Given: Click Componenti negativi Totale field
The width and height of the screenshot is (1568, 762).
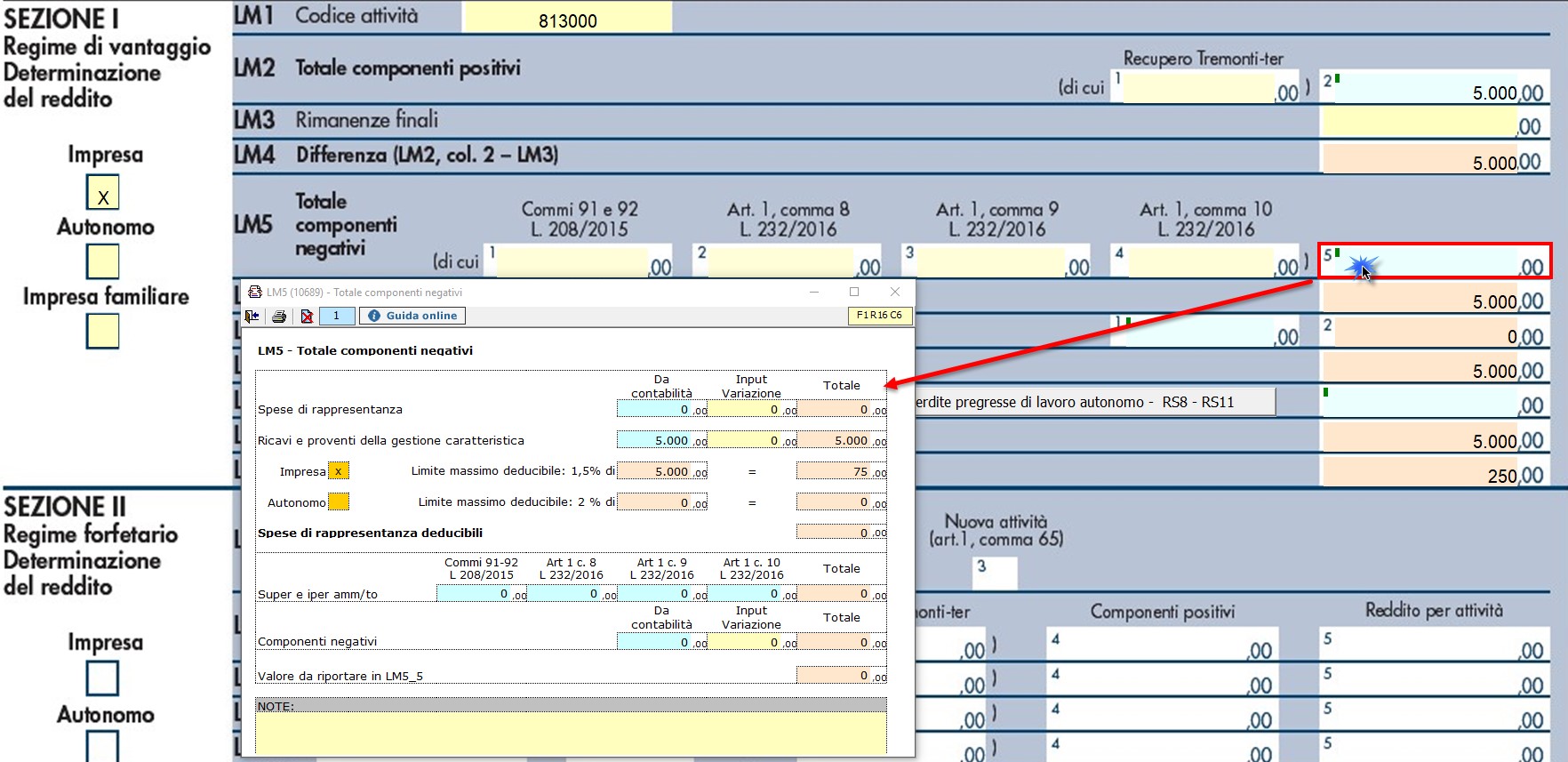Looking at the screenshot, I should click(842, 641).
